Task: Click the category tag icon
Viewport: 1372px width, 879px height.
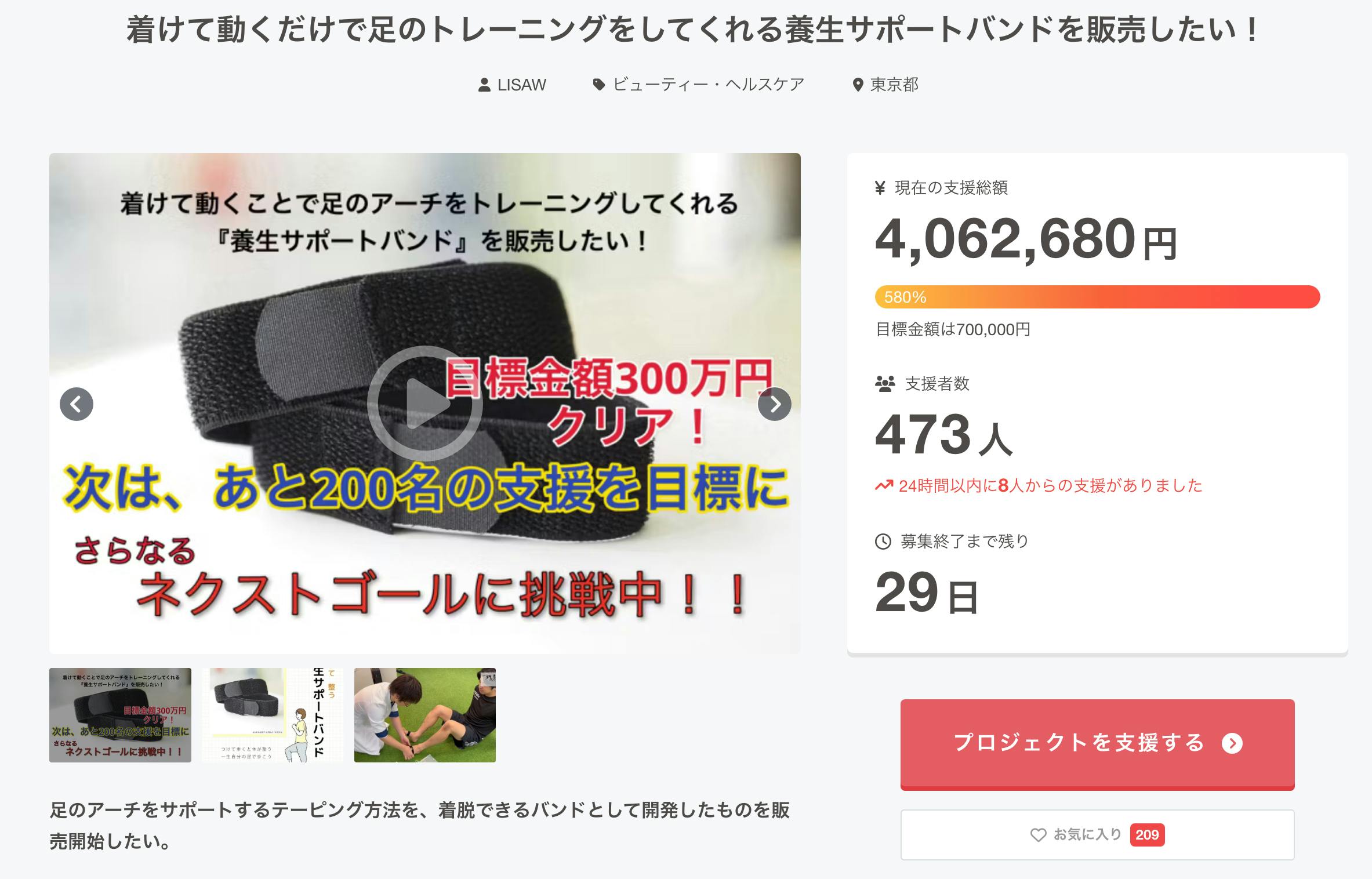Action: click(599, 85)
